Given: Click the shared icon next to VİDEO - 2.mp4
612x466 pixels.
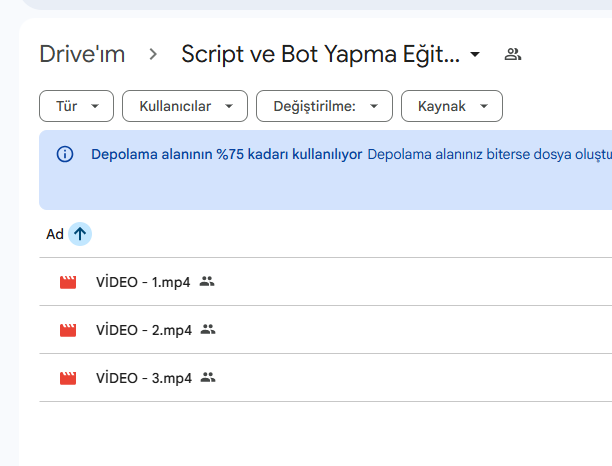Looking at the screenshot, I should (x=208, y=329).
